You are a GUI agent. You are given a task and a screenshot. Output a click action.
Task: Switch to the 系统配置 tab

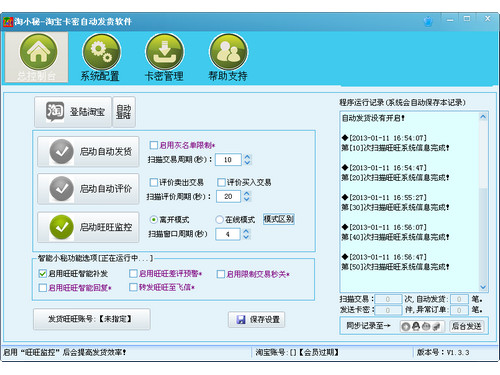(x=101, y=57)
